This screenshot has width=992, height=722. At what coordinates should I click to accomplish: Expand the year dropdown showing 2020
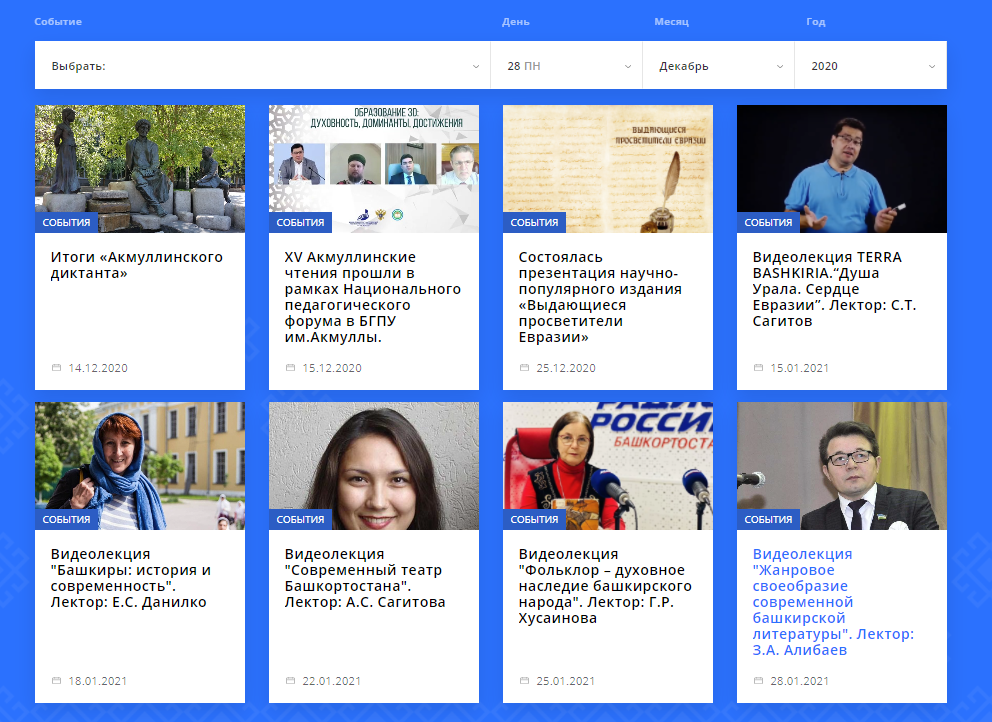(x=871, y=66)
